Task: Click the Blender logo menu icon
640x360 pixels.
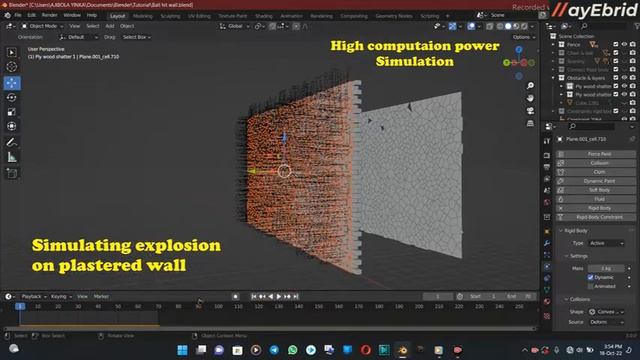Action: click(7, 15)
